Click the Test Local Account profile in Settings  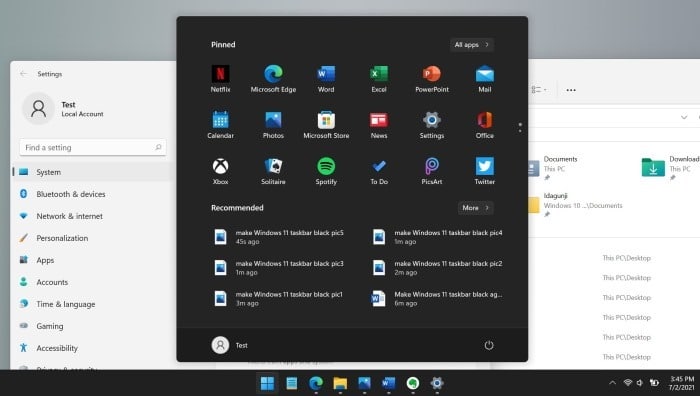coord(63,108)
